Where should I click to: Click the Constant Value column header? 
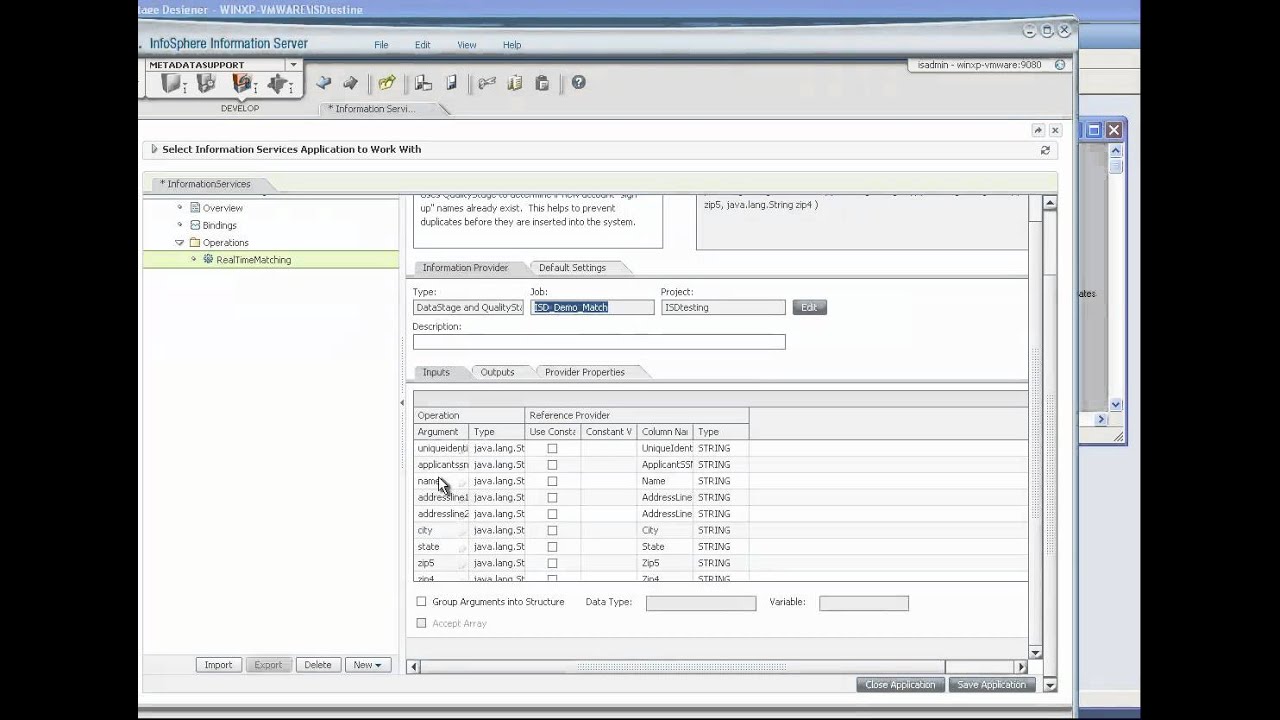(609, 432)
